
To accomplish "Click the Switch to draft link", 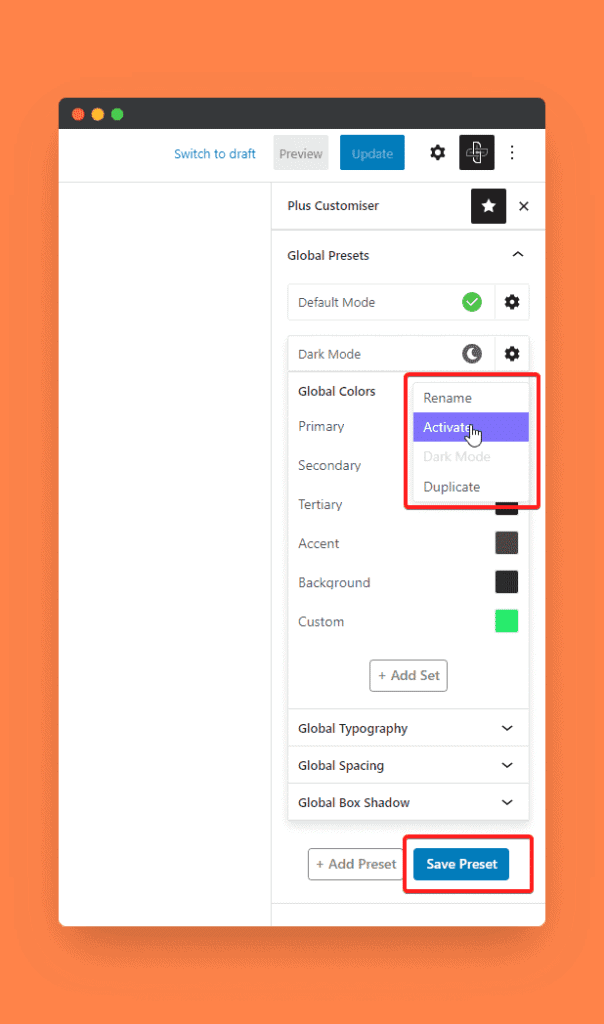I will [x=215, y=153].
